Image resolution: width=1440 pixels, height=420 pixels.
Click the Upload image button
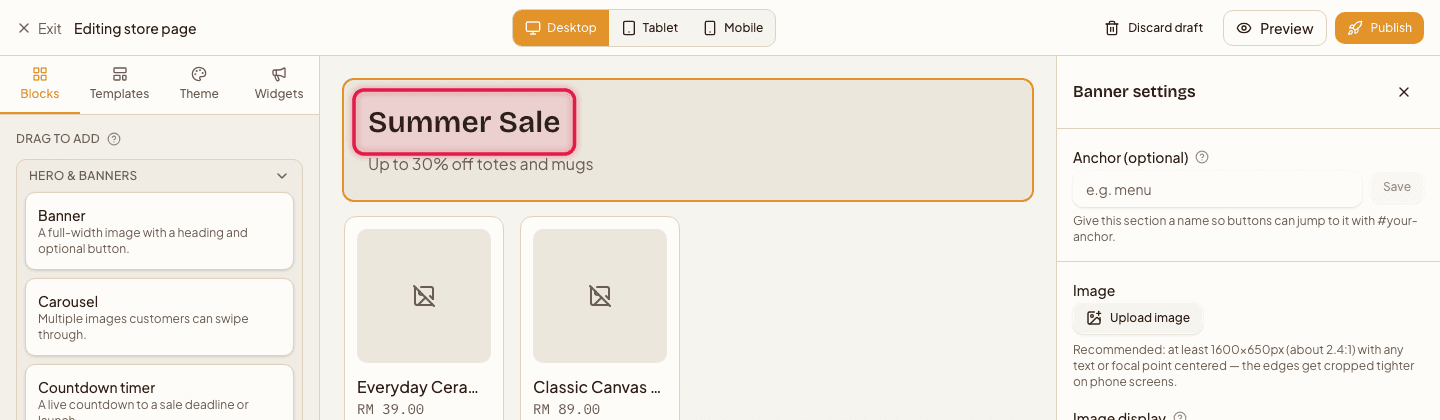click(x=1138, y=318)
